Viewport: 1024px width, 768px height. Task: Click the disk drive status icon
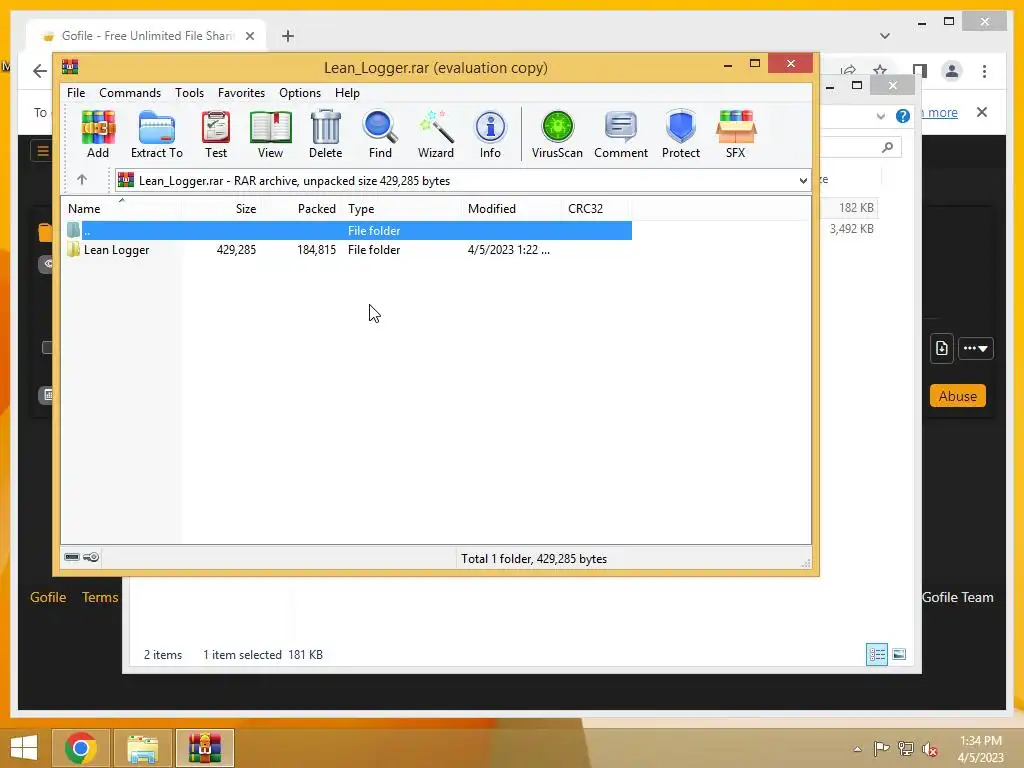(72, 557)
